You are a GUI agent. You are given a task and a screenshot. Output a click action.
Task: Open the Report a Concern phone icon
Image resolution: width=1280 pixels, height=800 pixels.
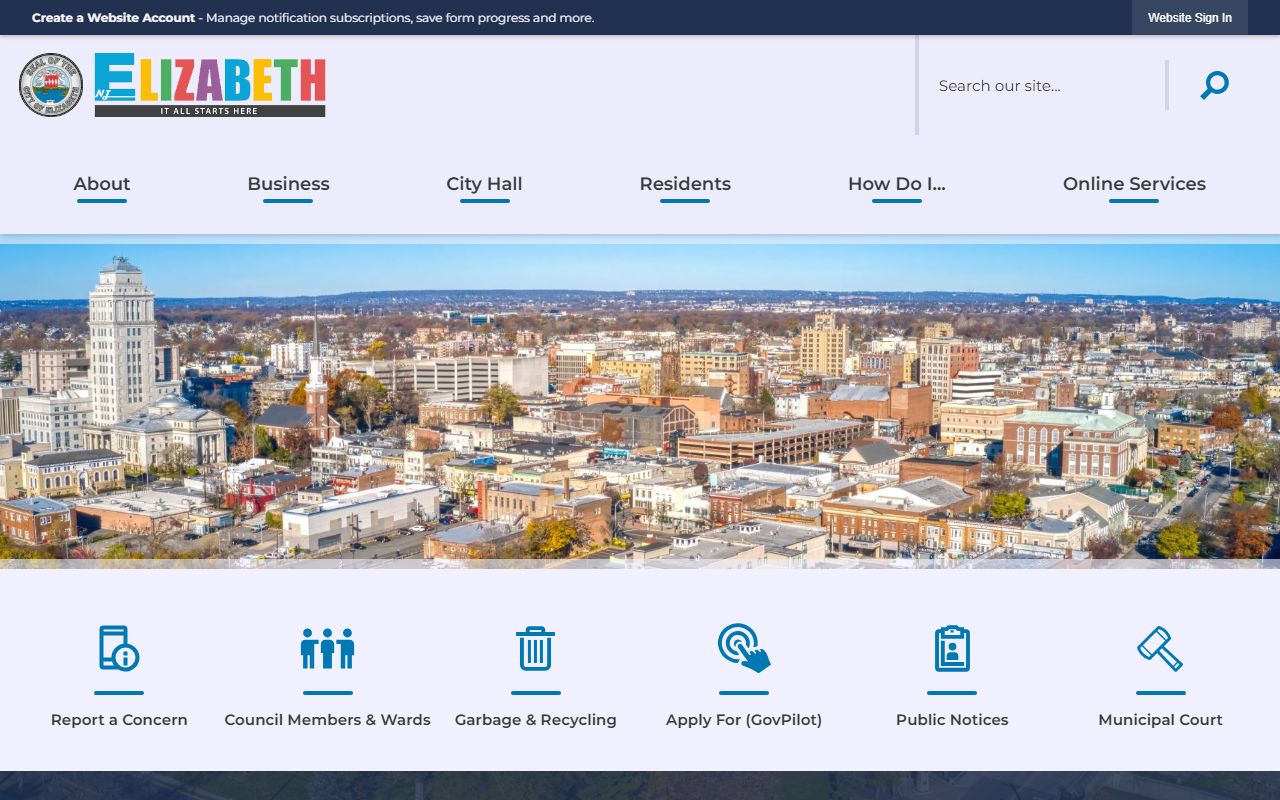[x=119, y=648]
